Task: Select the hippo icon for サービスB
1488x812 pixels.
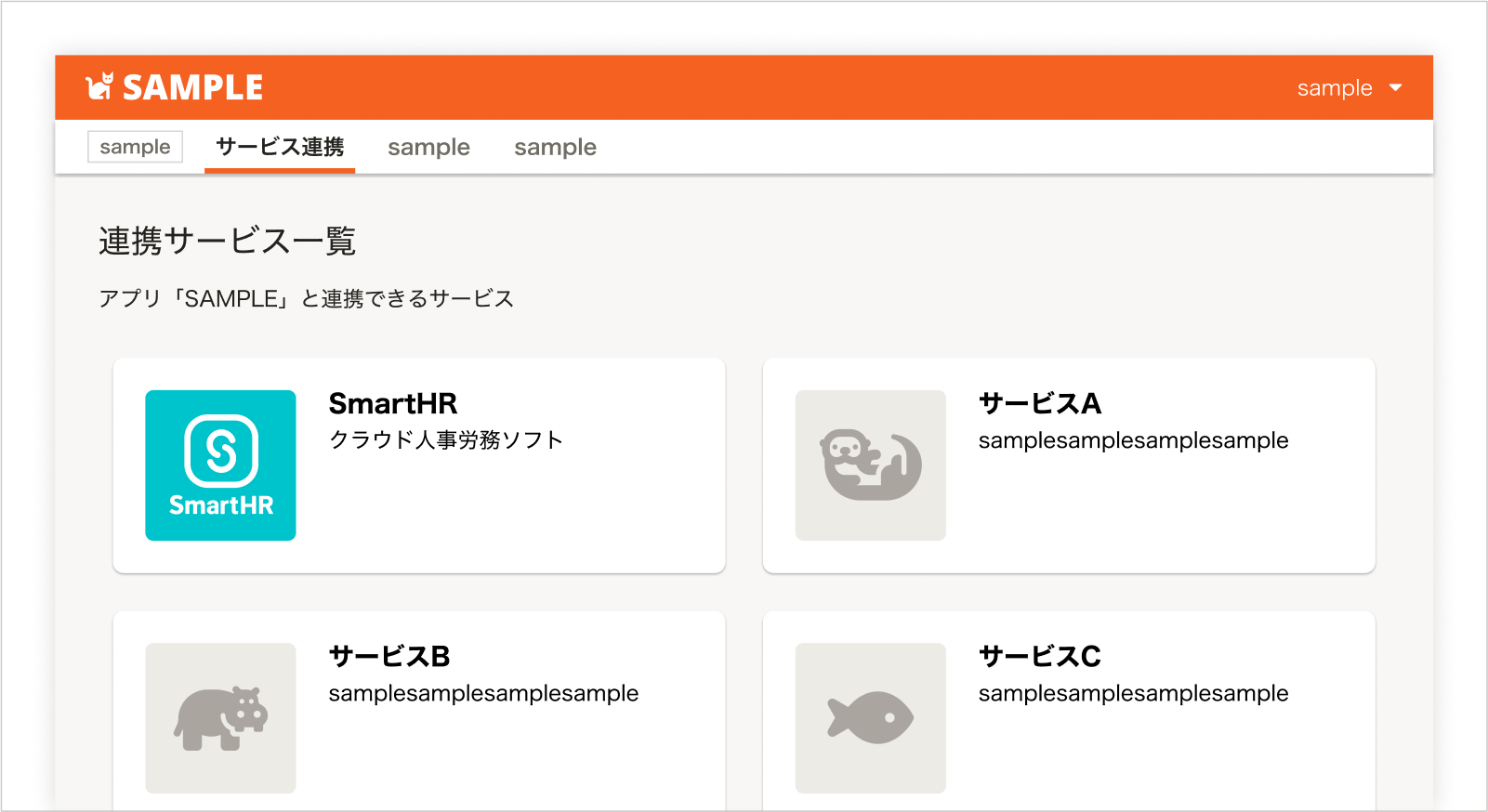Action: [220, 718]
